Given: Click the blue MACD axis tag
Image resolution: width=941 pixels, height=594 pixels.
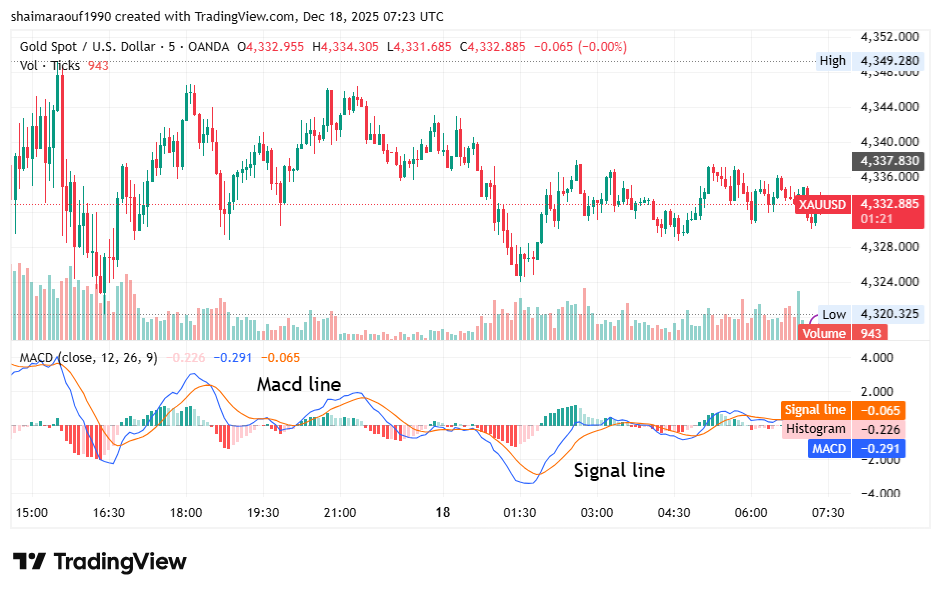Looking at the screenshot, I should [829, 449].
